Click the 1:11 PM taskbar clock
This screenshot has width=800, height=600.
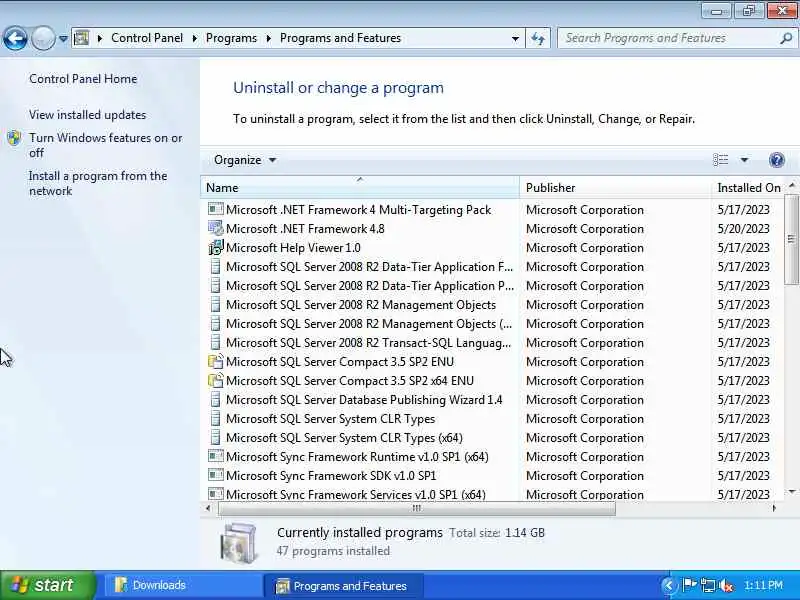763,585
